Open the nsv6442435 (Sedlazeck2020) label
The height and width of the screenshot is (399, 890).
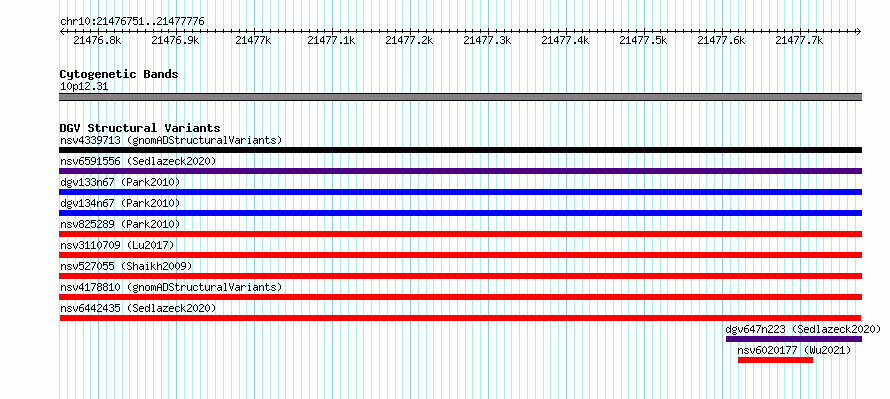pyautogui.click(x=138, y=308)
